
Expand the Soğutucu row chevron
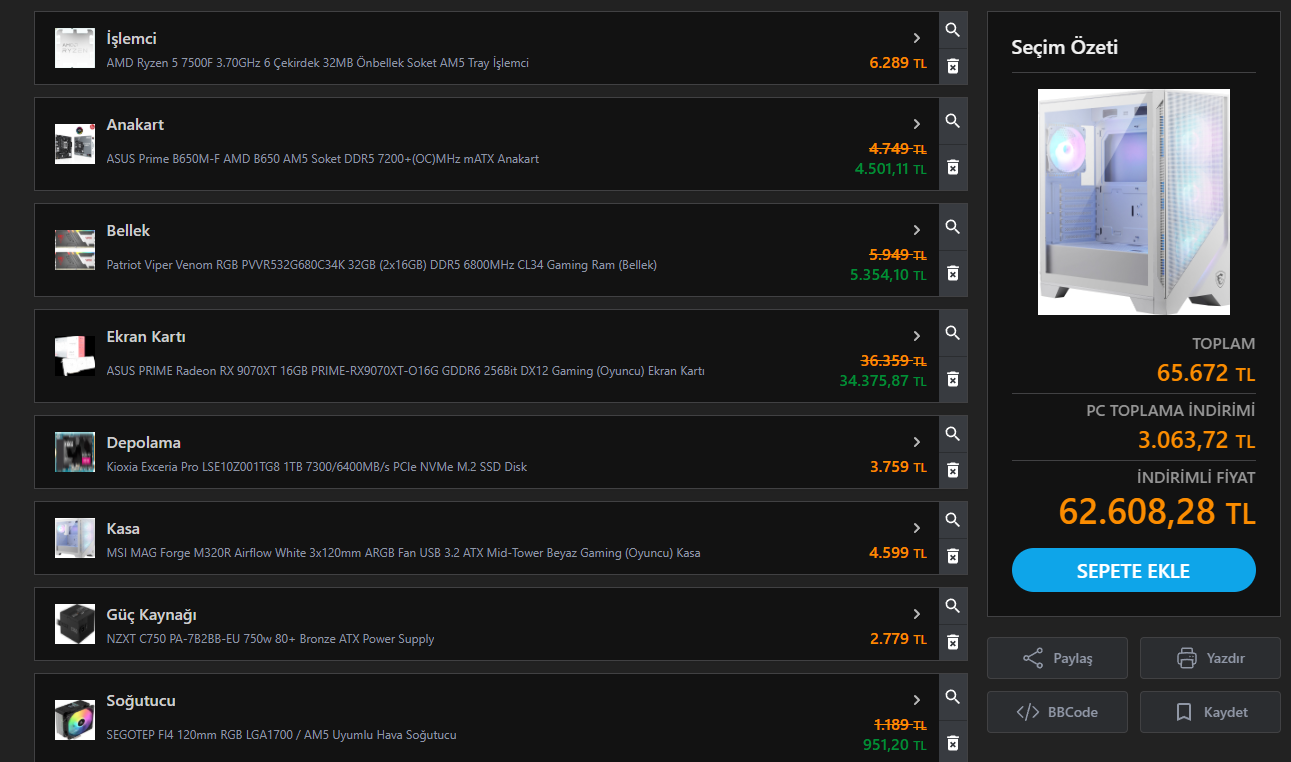[917, 700]
